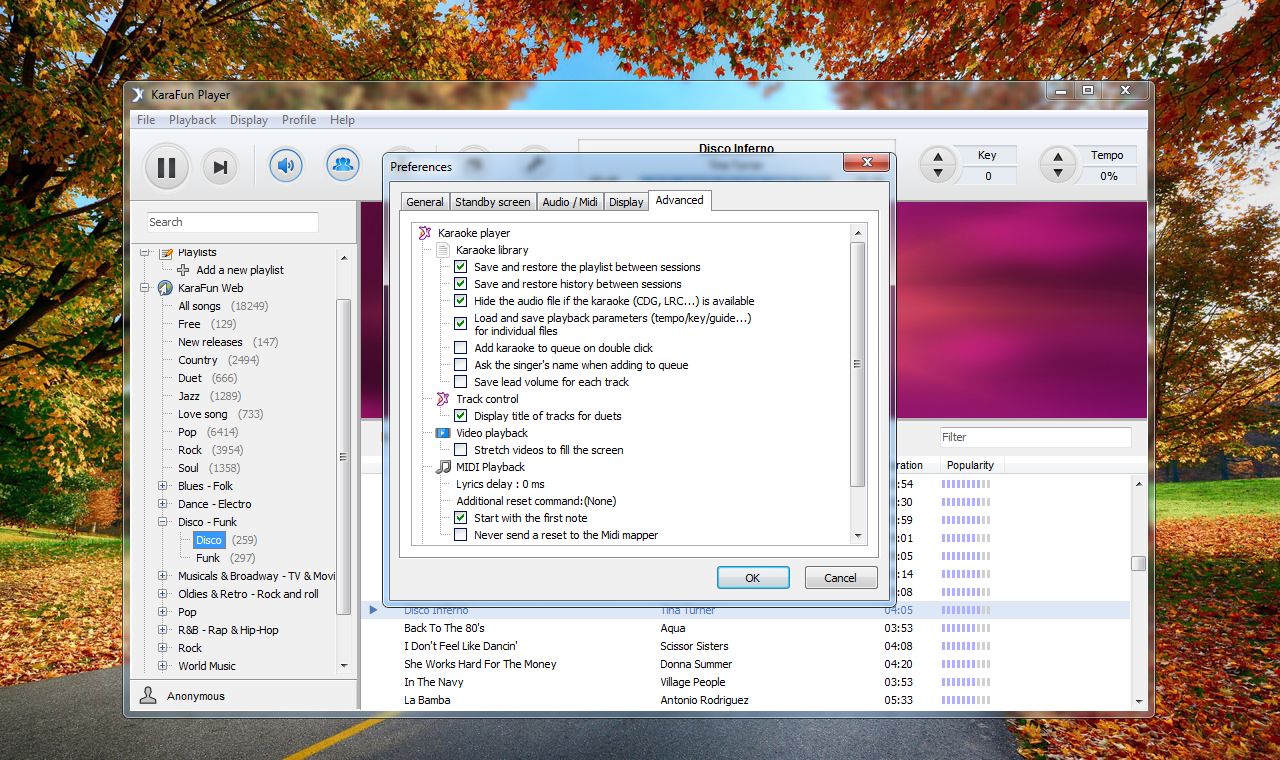
Task: Enable Never send a reset to Midi mapper
Action: pyautogui.click(x=461, y=535)
